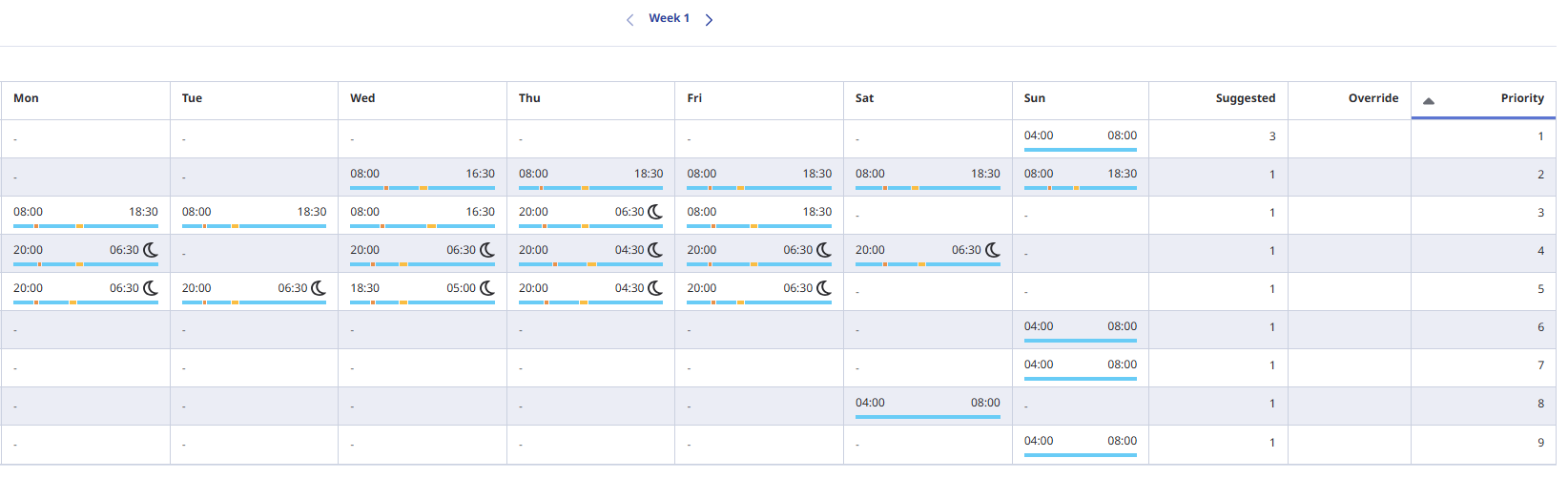Open Wednesday 08:00–16:30 shift in priority 2 row
Screen dimensions: 1568x479
tap(423, 177)
